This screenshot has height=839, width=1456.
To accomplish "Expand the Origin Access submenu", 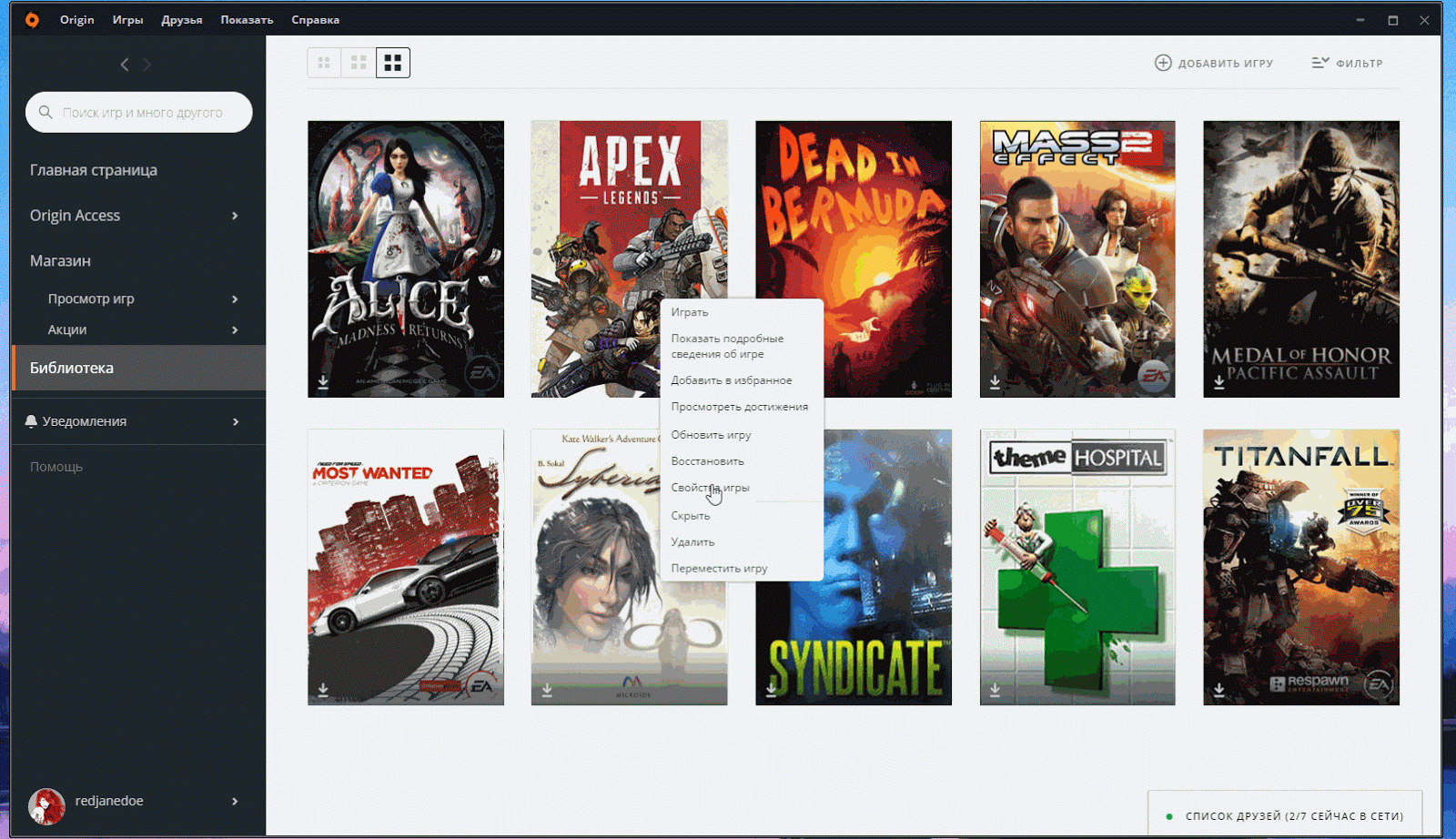I will click(x=235, y=216).
